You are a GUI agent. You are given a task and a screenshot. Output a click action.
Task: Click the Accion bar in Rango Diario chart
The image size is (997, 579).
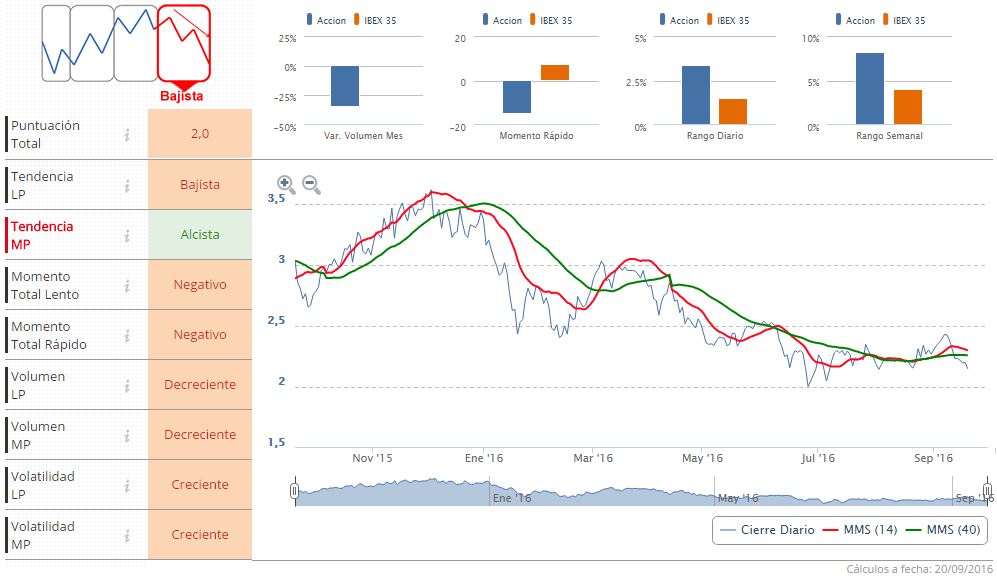click(696, 95)
